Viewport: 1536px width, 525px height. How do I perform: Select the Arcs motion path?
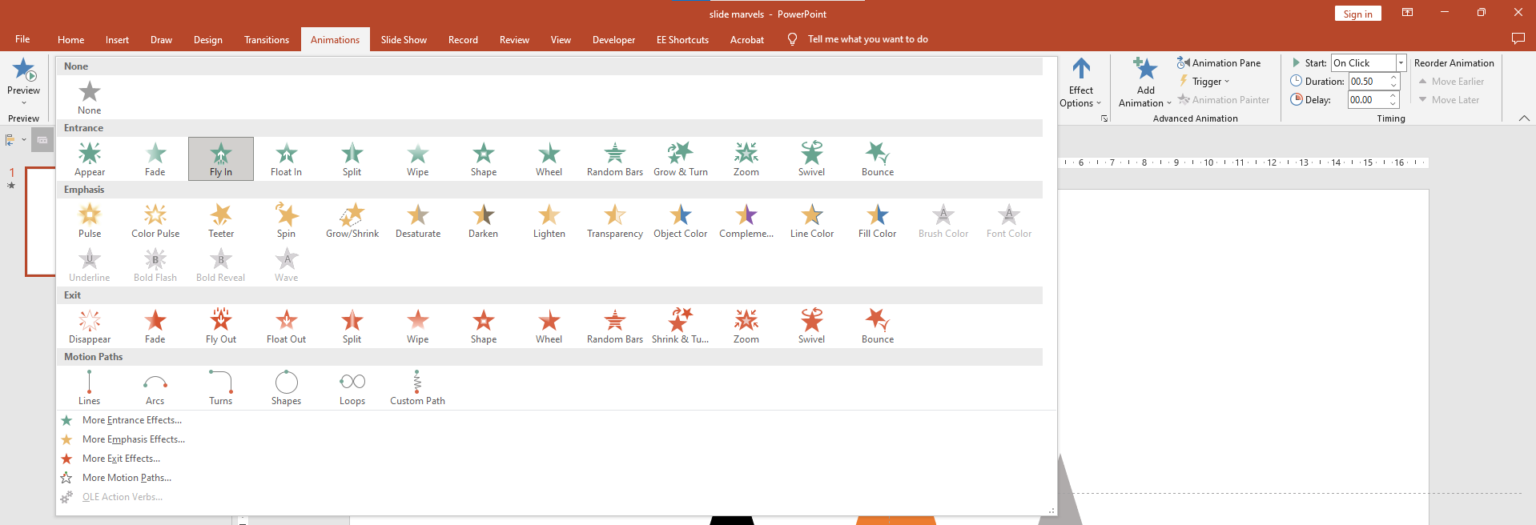[x=155, y=387]
